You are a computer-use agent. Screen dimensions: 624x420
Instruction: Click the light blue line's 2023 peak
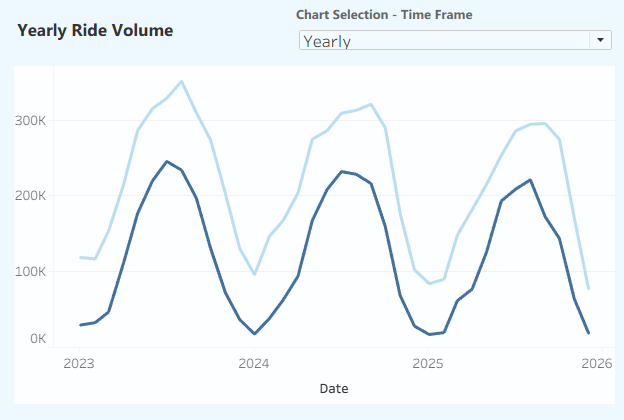click(181, 82)
